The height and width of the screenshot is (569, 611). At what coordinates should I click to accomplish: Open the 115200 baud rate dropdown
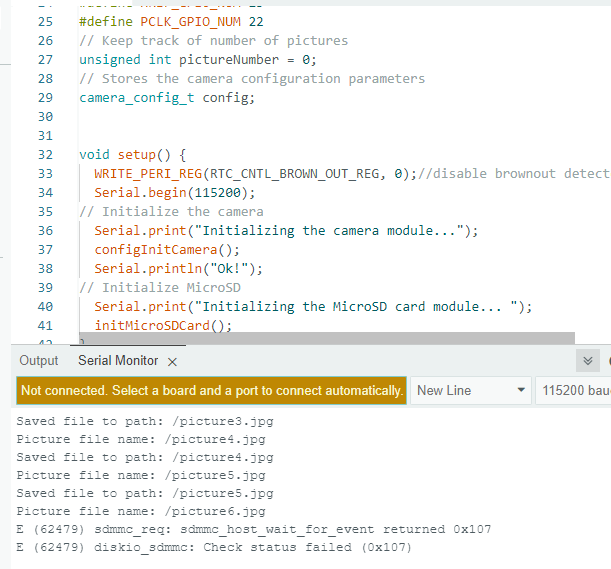(x=574, y=390)
